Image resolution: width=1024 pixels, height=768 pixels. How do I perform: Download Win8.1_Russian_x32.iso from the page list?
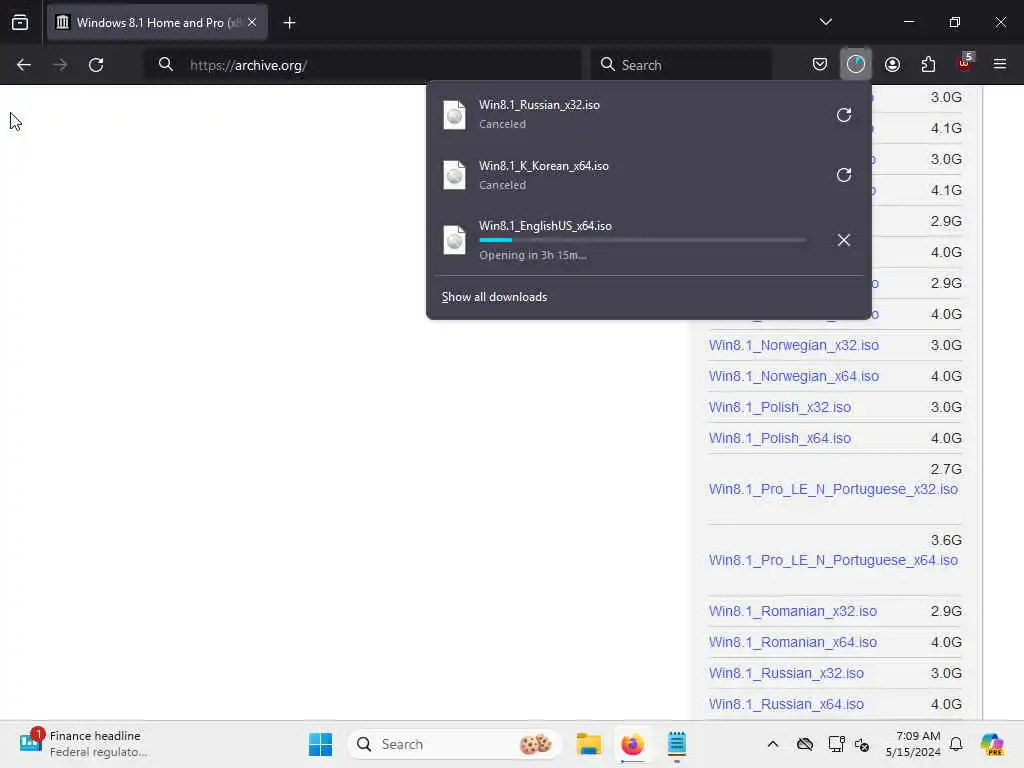pyautogui.click(x=786, y=673)
